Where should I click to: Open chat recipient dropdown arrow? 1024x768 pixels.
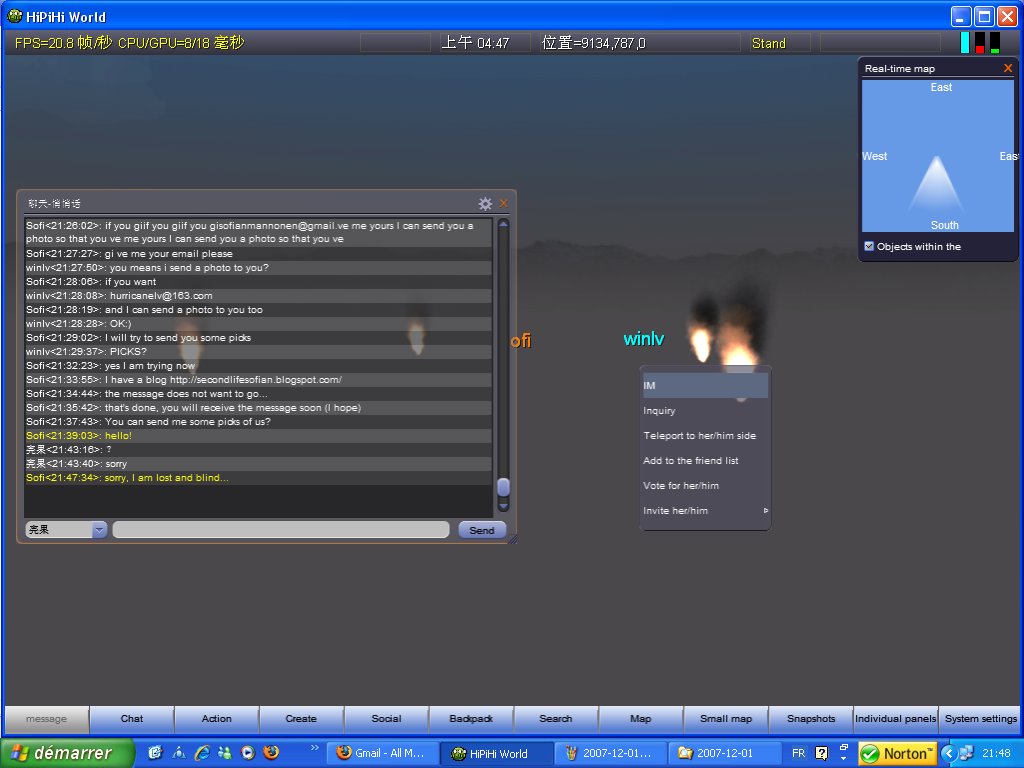tap(99, 530)
